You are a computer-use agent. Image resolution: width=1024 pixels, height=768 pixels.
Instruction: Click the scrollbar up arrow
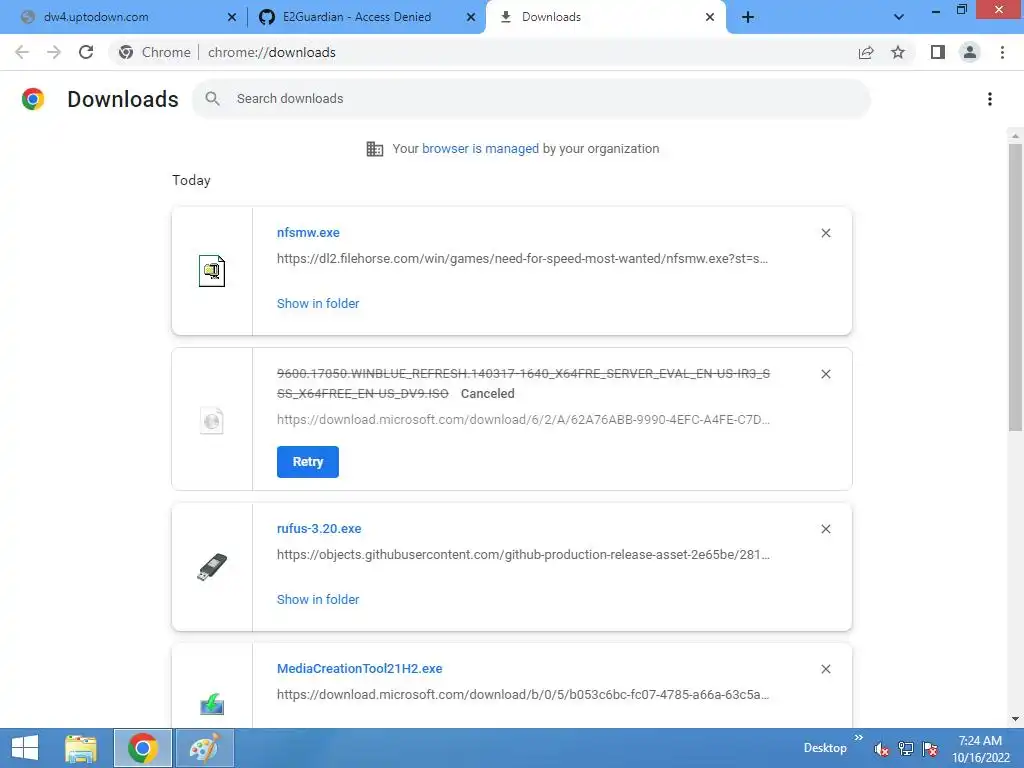pyautogui.click(x=1015, y=136)
